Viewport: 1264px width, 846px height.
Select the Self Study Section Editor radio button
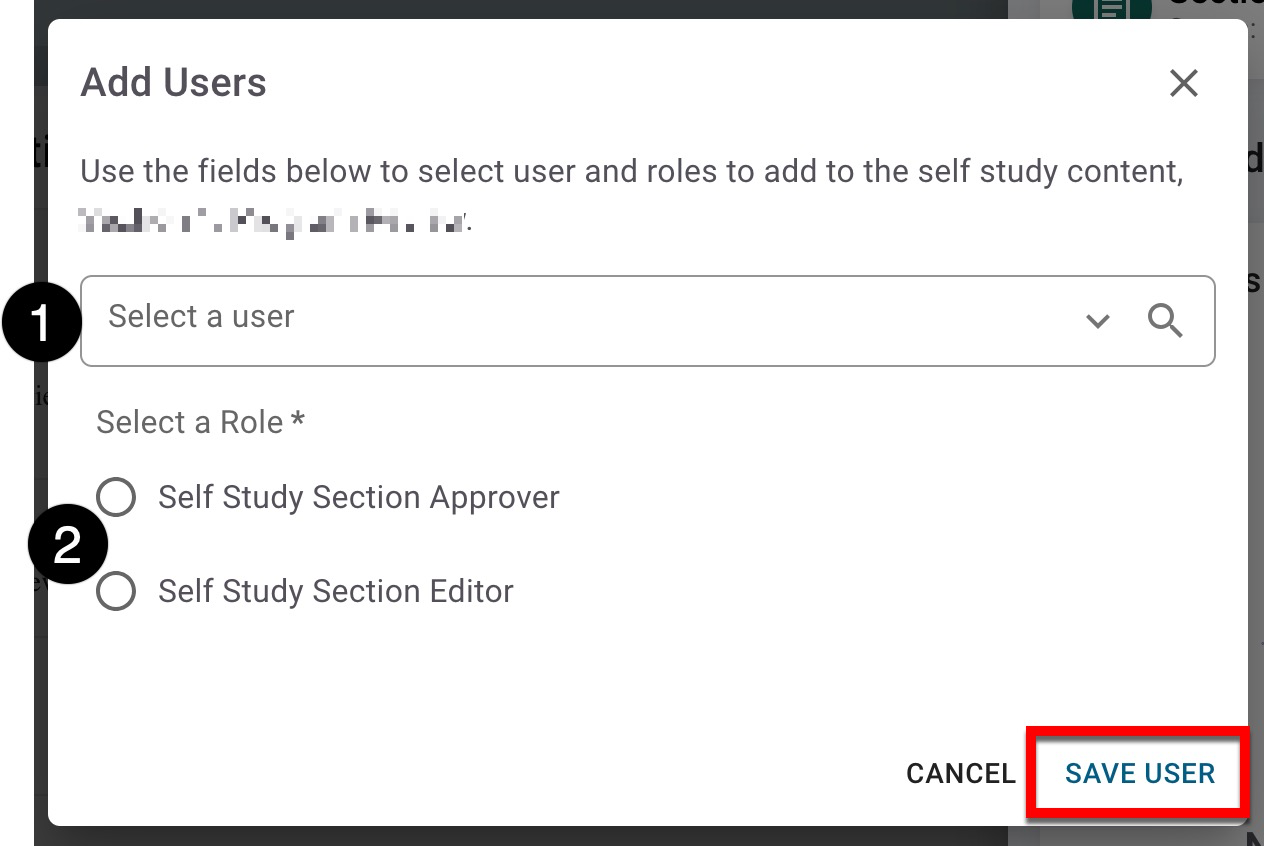[116, 591]
